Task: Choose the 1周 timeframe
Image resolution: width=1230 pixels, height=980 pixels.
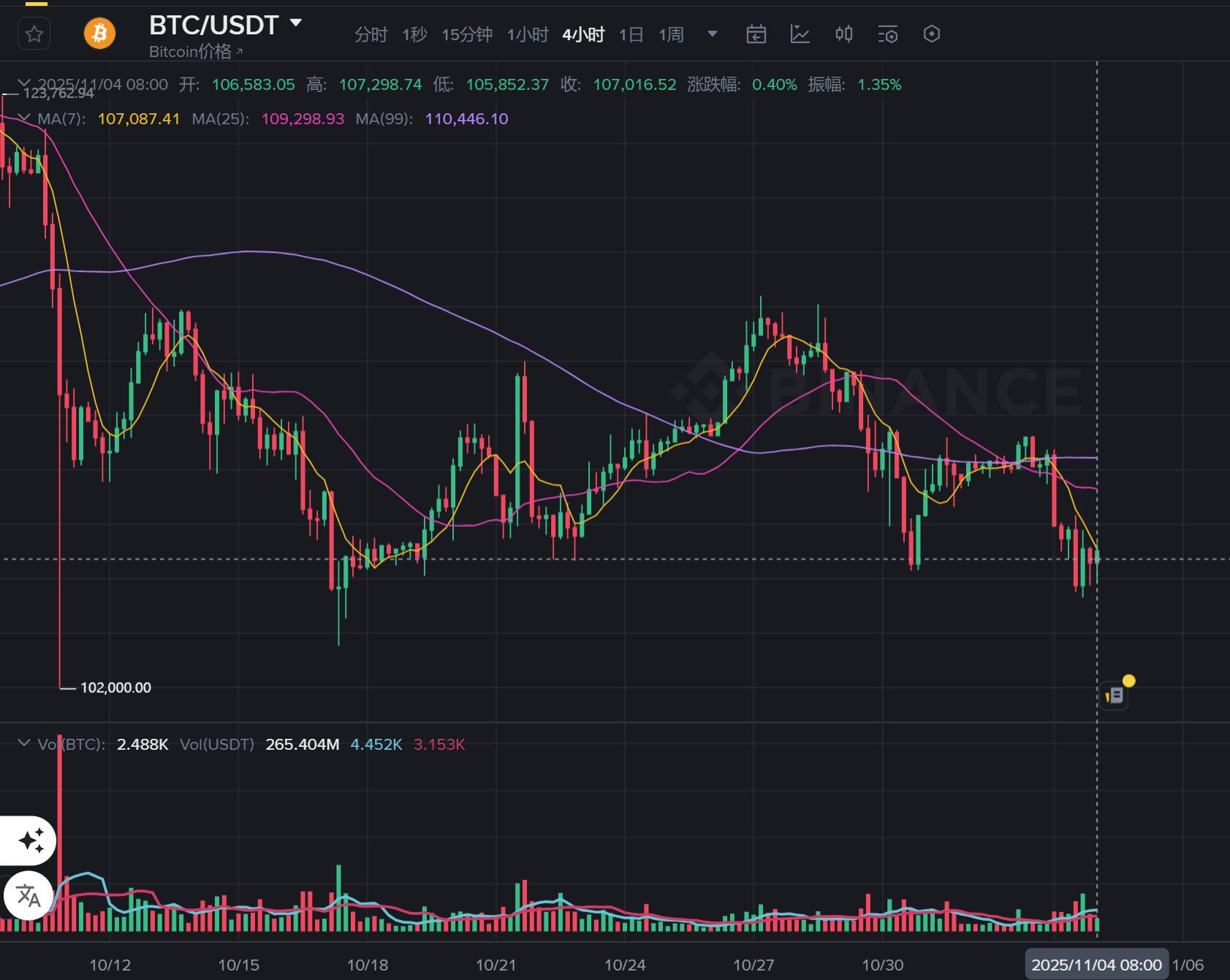Action: point(671,34)
